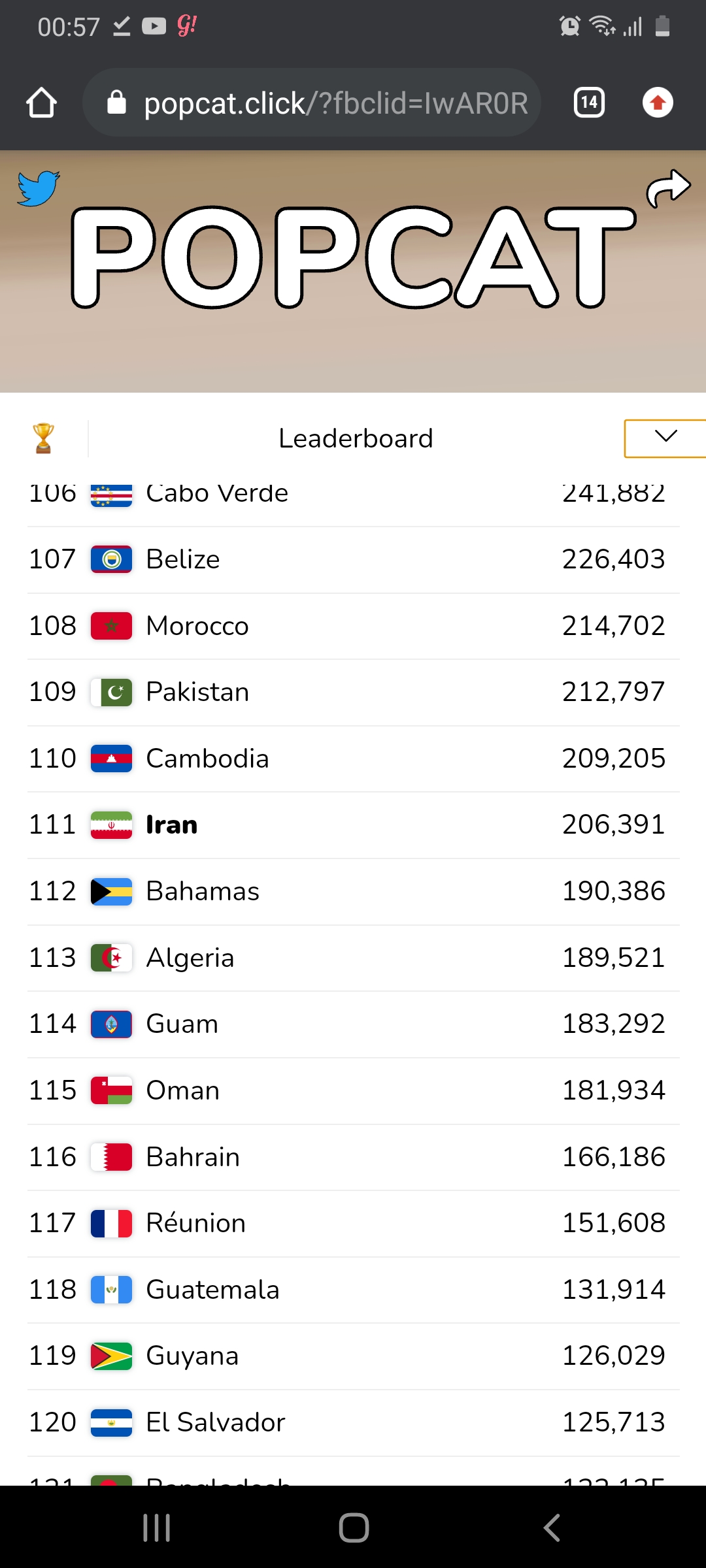The image size is (706, 1568).
Task: Tap the leaderboard trophy icon
Action: coord(43,438)
